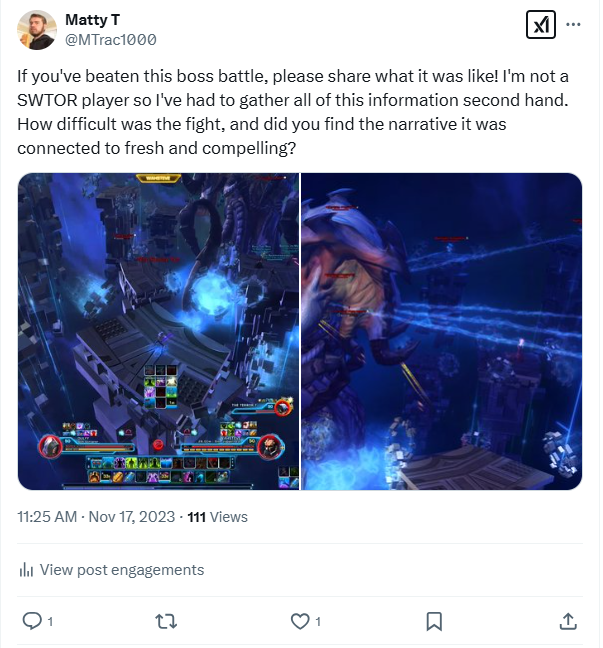Click the Grok xI icon

[x=541, y=24]
